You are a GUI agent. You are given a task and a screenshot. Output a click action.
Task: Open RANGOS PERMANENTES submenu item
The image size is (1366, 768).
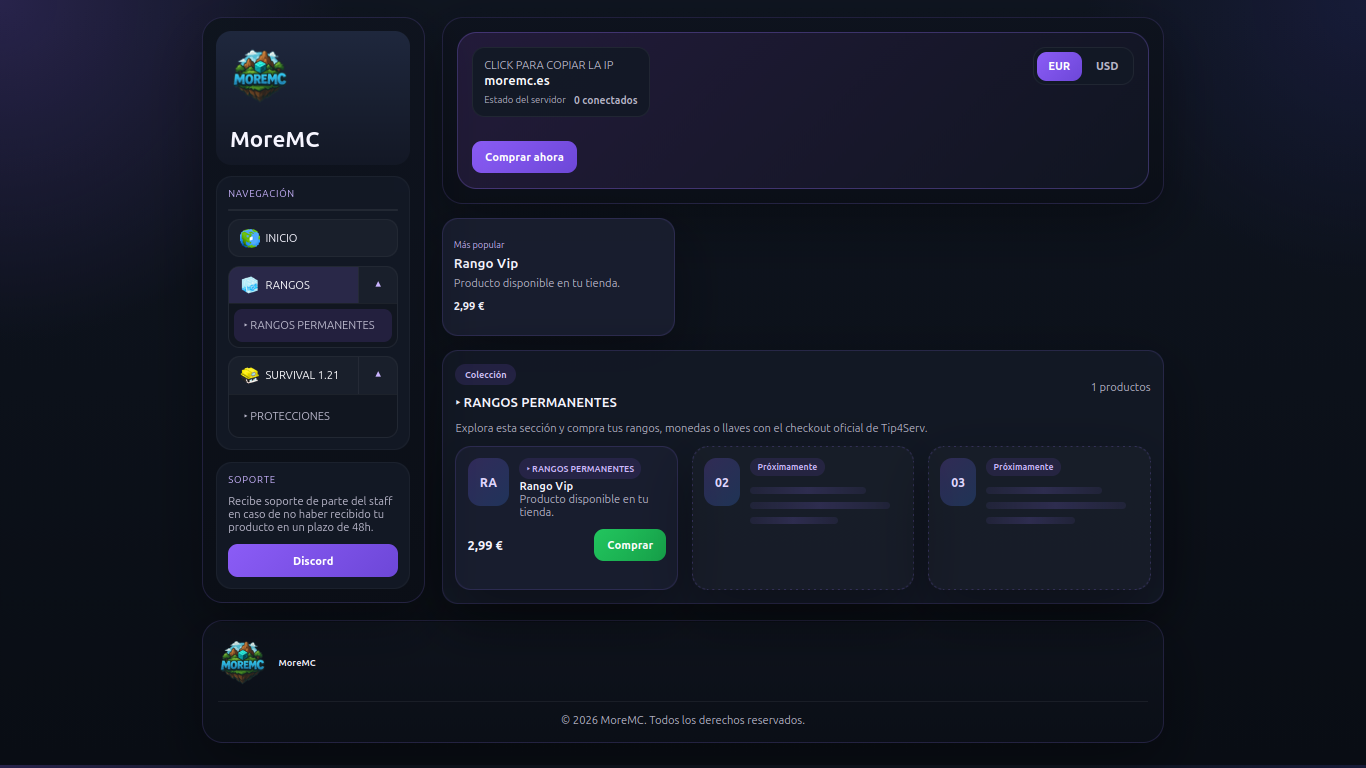[312, 325]
